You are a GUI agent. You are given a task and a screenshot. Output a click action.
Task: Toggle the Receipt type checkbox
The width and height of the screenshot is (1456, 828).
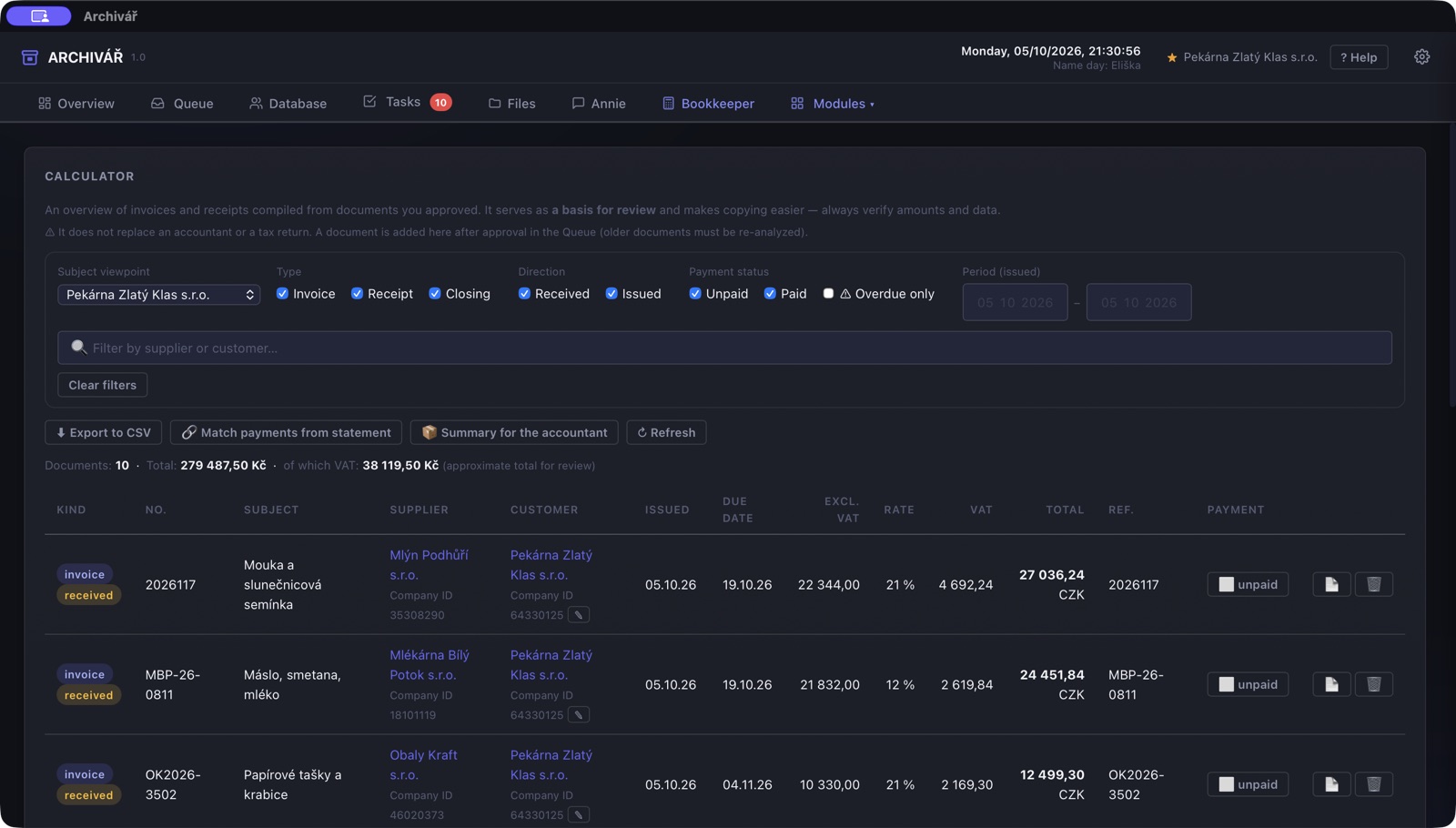click(x=357, y=294)
